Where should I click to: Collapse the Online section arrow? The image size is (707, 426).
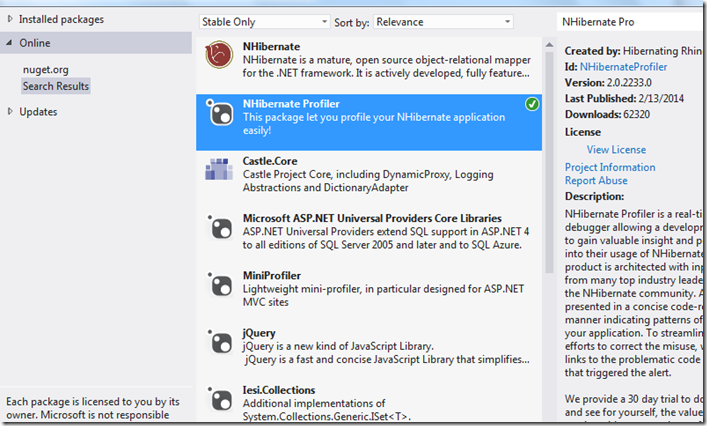point(9,43)
